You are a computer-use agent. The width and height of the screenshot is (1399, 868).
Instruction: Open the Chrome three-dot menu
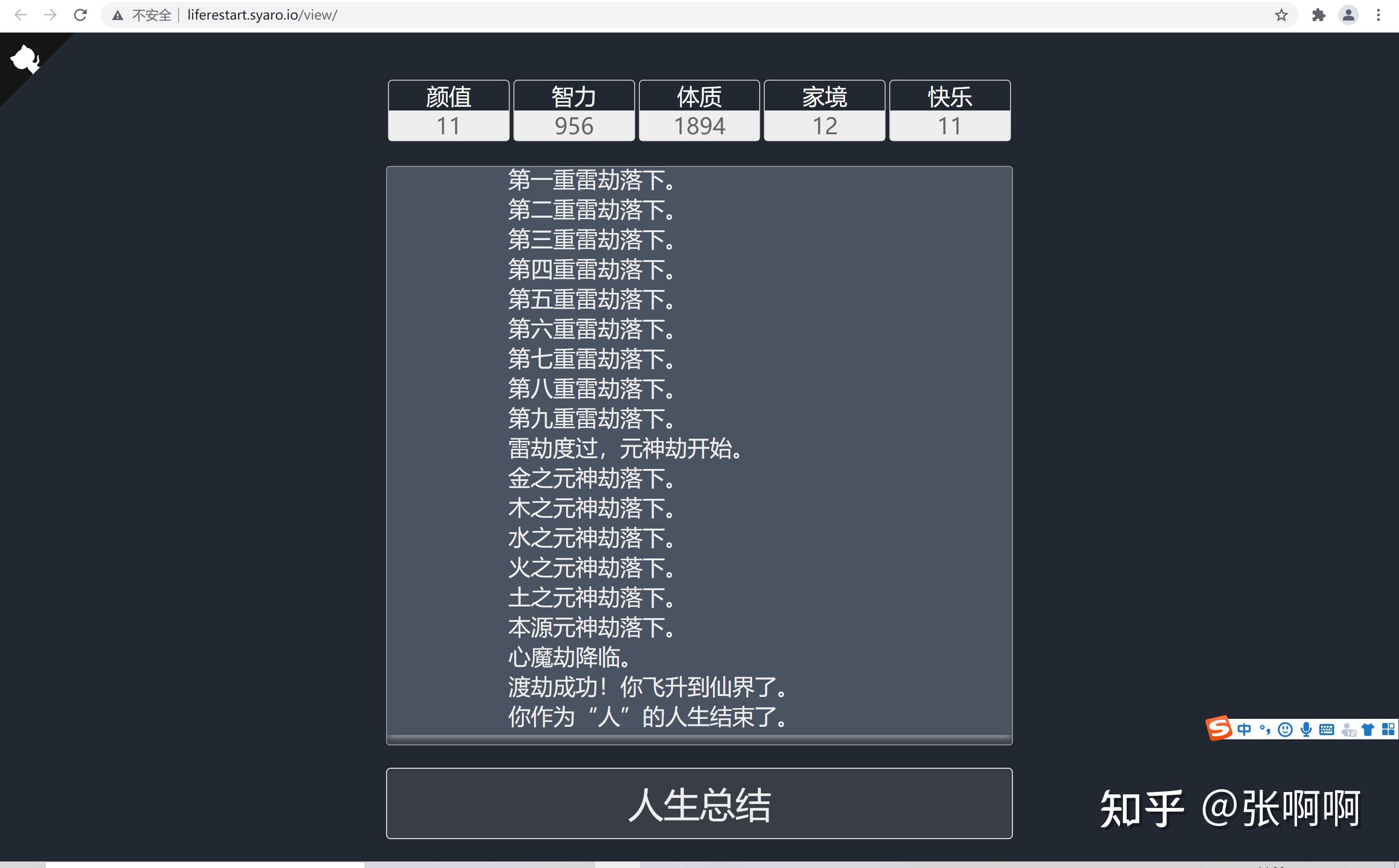click(1380, 15)
